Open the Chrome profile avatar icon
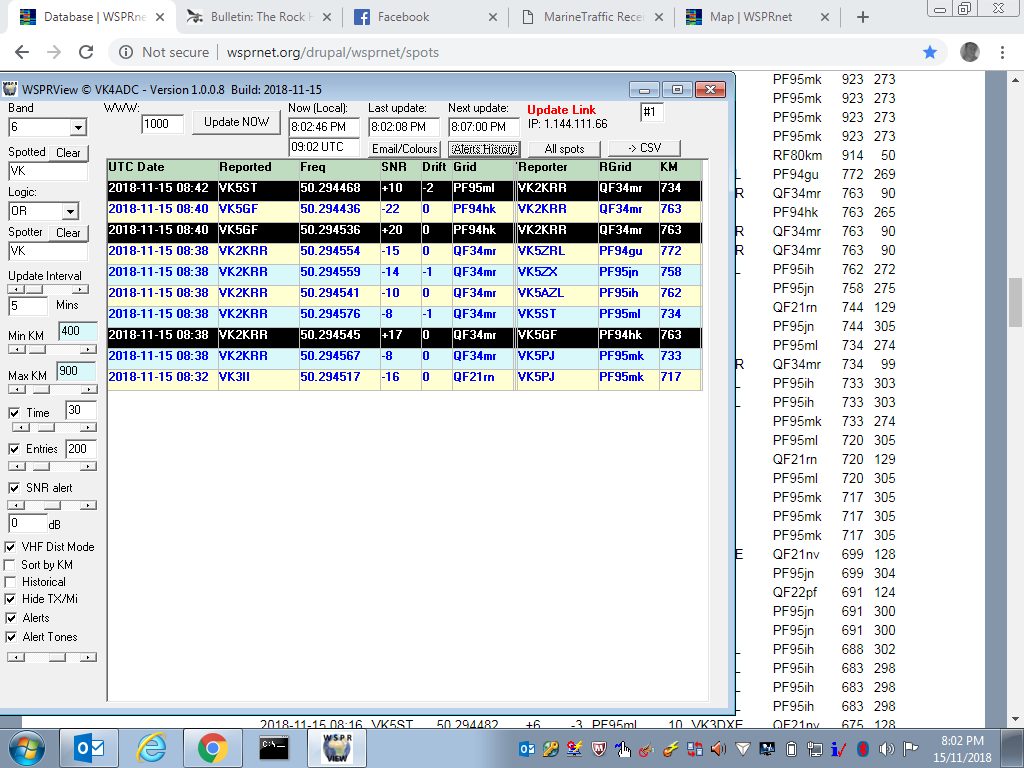The height and width of the screenshot is (768, 1024). (x=969, y=52)
